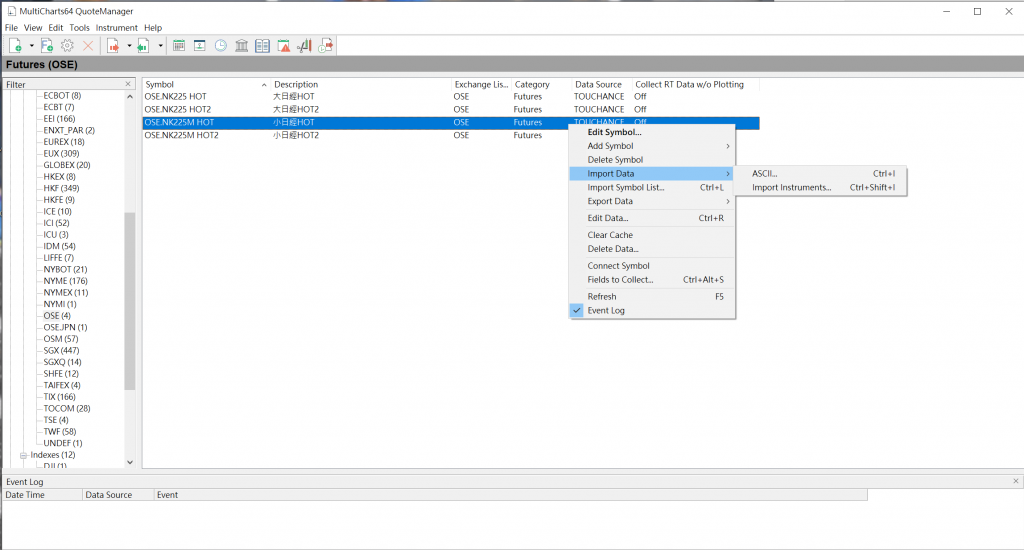Click the open book dictionary icon
The image size is (1024, 550).
click(263, 46)
